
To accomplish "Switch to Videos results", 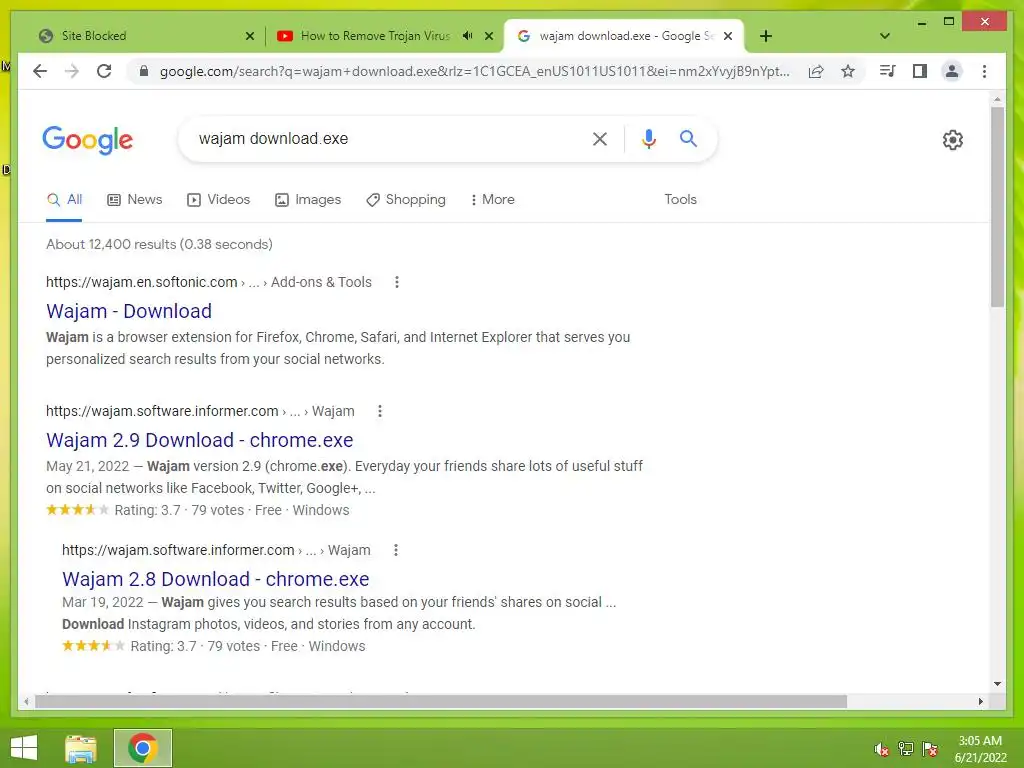I will click(218, 200).
